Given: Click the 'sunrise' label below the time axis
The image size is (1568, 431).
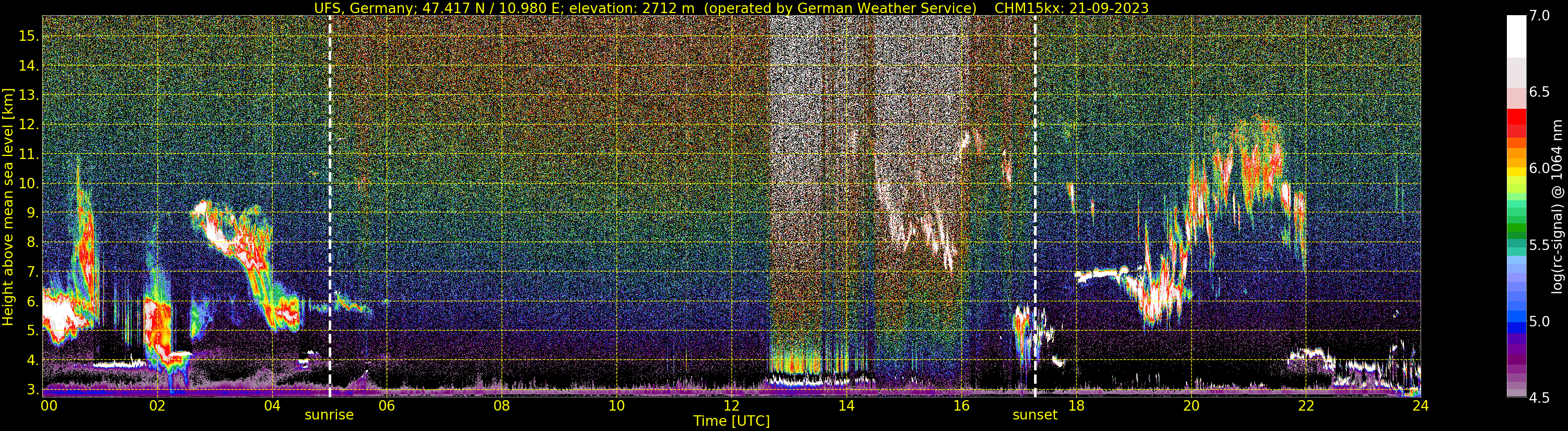Looking at the screenshot, I should point(329,415).
